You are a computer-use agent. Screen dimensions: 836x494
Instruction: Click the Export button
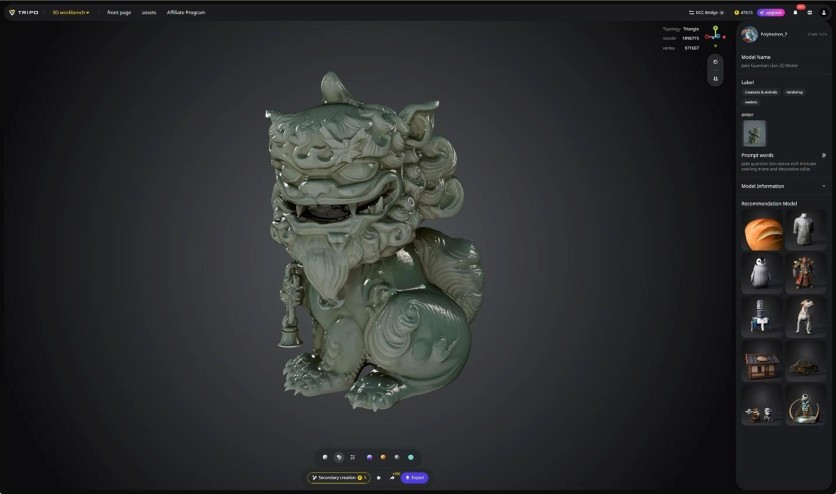coord(414,478)
